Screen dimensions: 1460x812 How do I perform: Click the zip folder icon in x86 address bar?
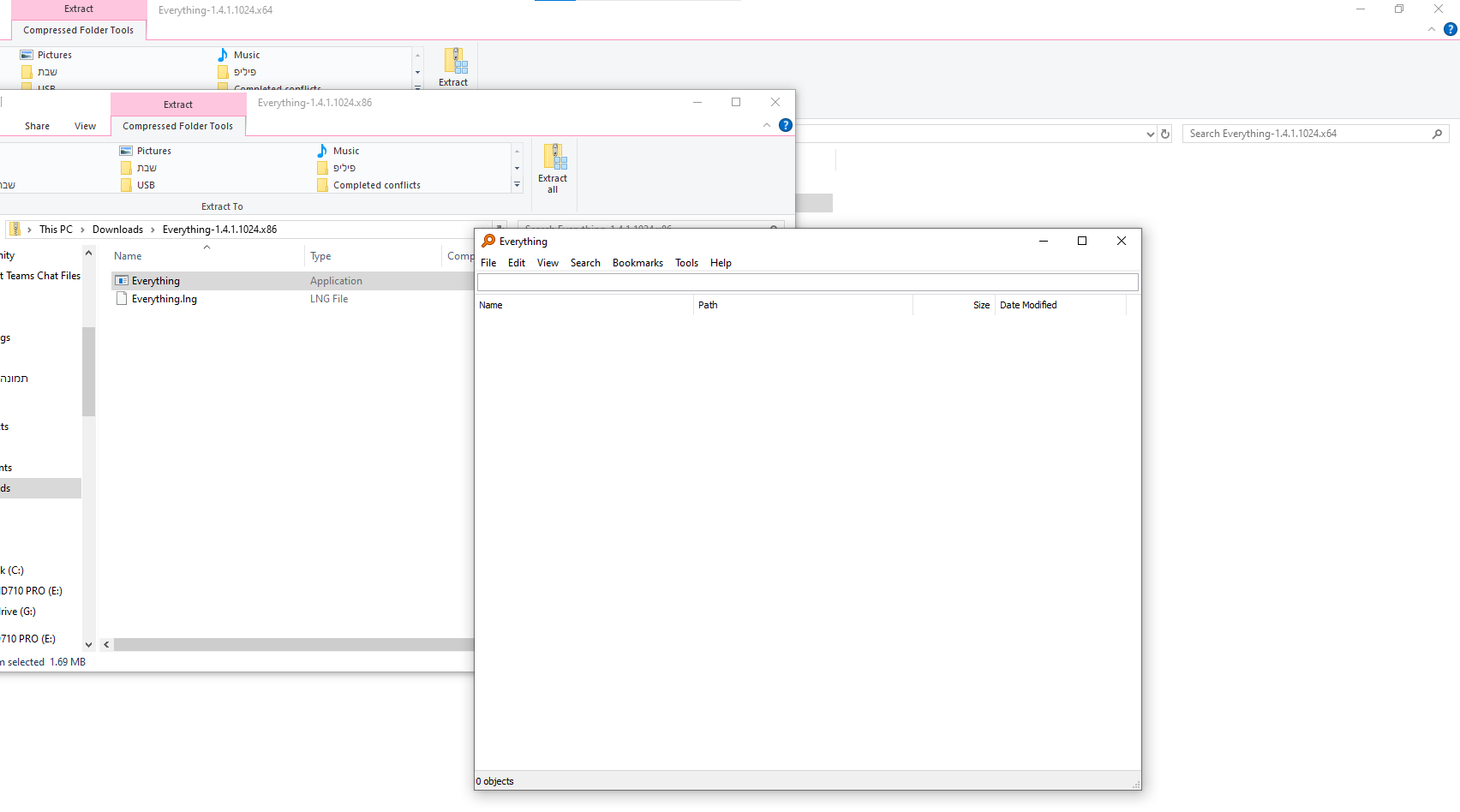coord(15,229)
